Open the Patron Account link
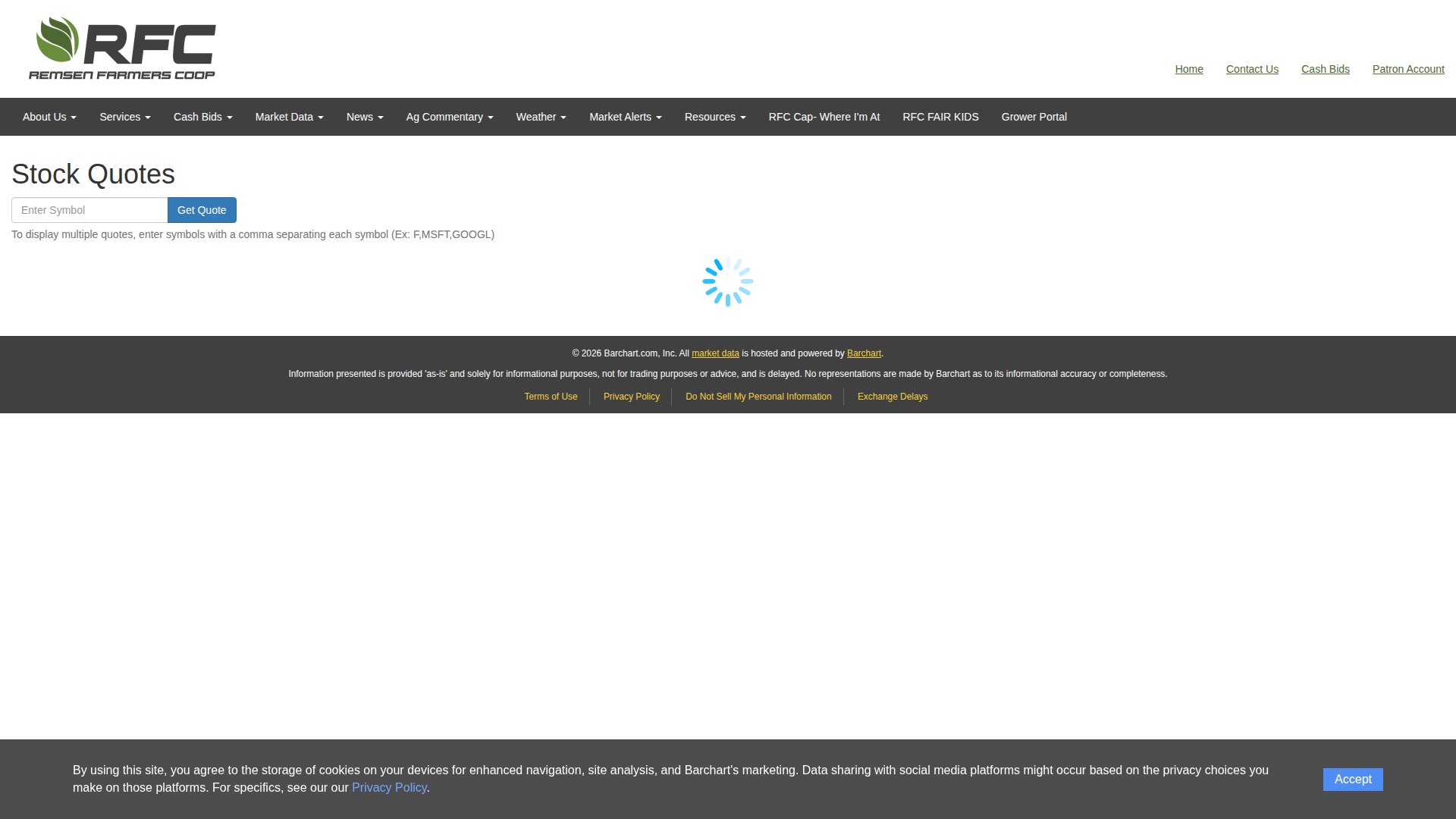Screen dimensions: 1456x819 click(1407, 69)
